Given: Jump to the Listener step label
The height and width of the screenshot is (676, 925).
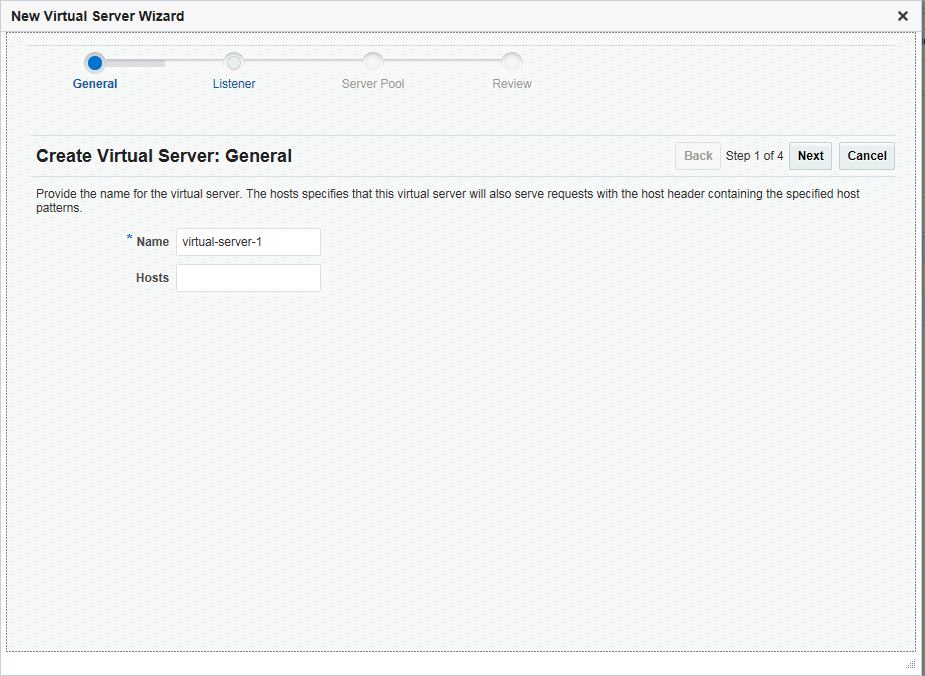Looking at the screenshot, I should click(x=234, y=84).
